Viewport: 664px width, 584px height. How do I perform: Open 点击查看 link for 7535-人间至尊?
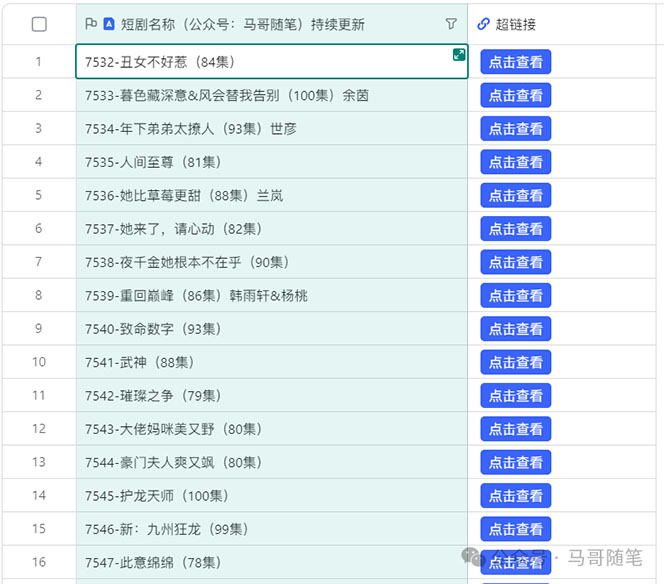(515, 162)
